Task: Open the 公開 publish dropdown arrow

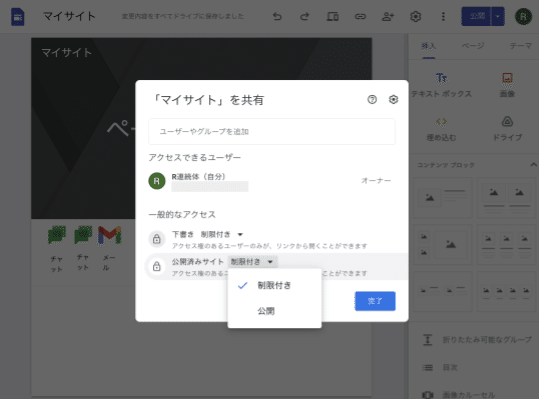Action: 498,16
